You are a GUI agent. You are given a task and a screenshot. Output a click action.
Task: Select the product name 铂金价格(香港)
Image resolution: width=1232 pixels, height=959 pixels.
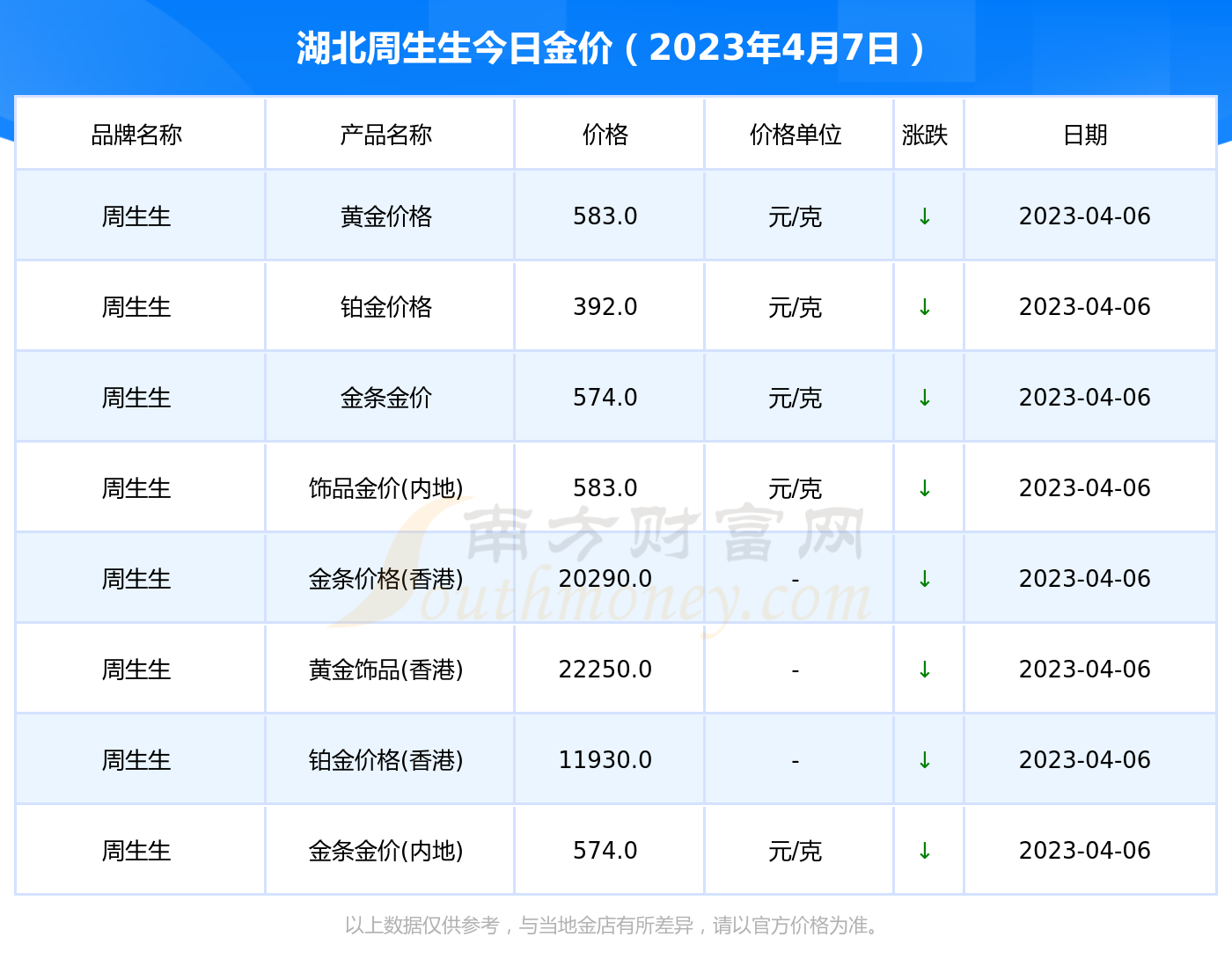(x=385, y=760)
